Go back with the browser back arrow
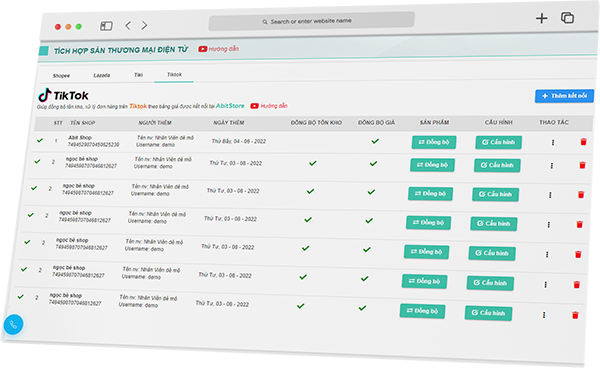 (128, 26)
